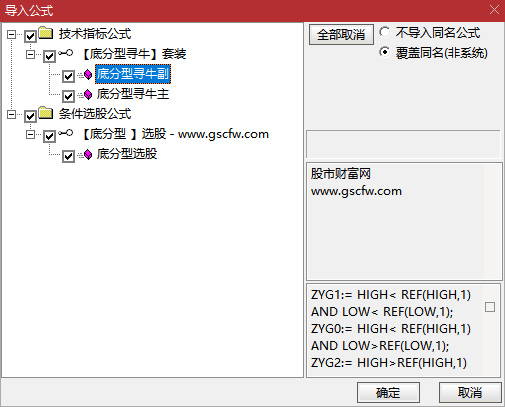Click the magenta formula icon of 底分型寻牛主
This screenshot has height=407, width=505.
coord(88,95)
